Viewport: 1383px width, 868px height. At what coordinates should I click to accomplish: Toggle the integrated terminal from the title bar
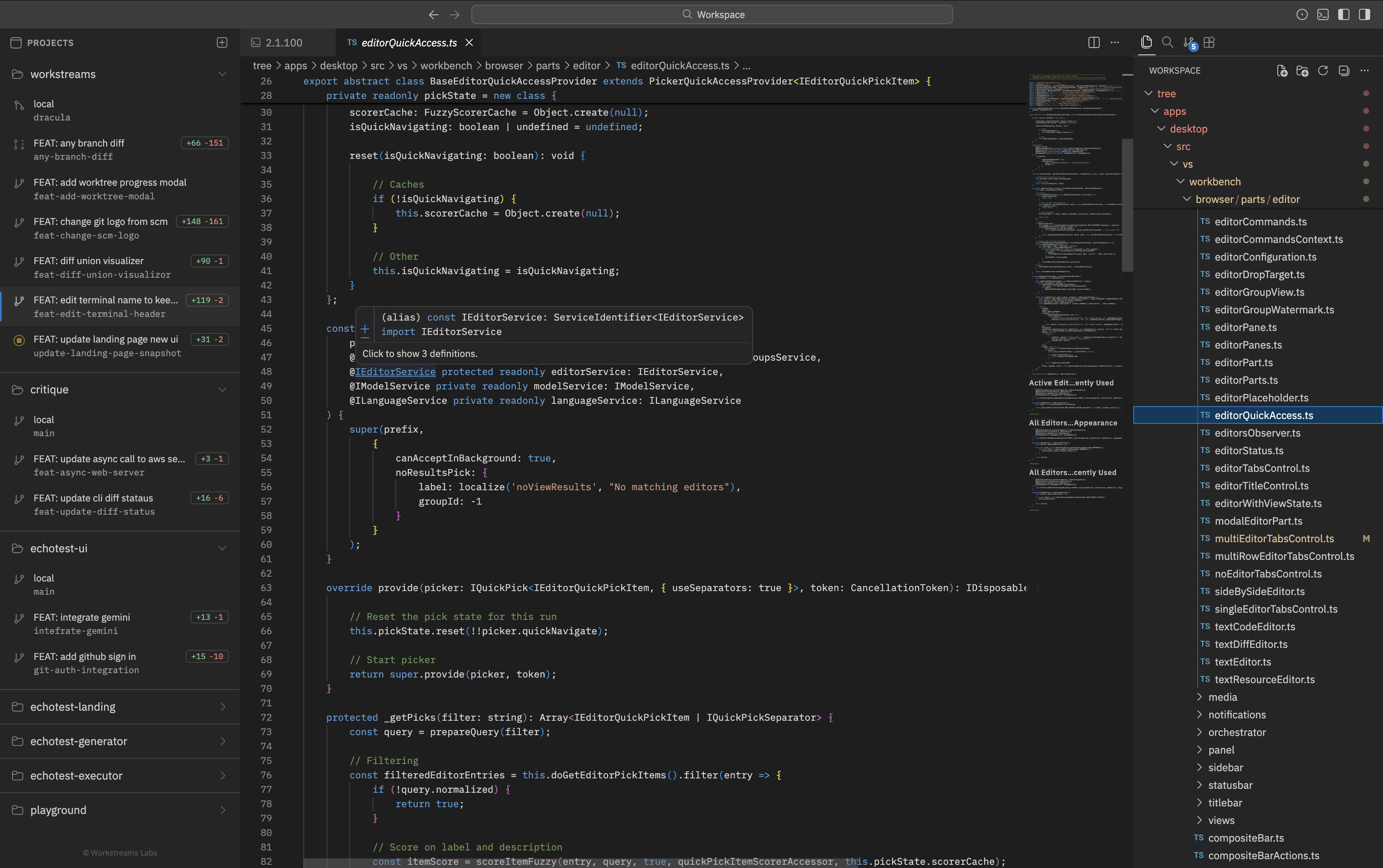1323,14
